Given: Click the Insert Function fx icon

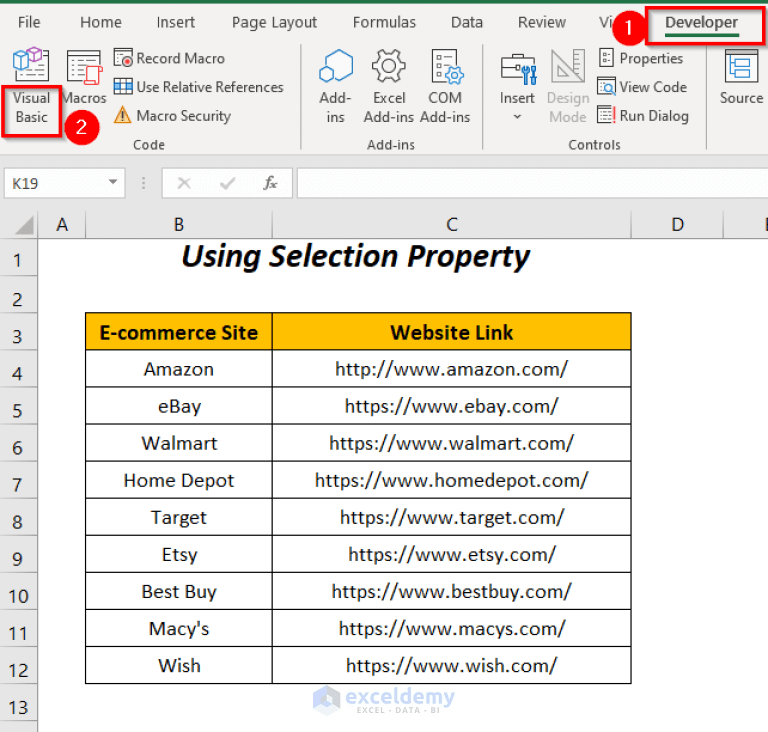Looking at the screenshot, I should pyautogui.click(x=270, y=183).
